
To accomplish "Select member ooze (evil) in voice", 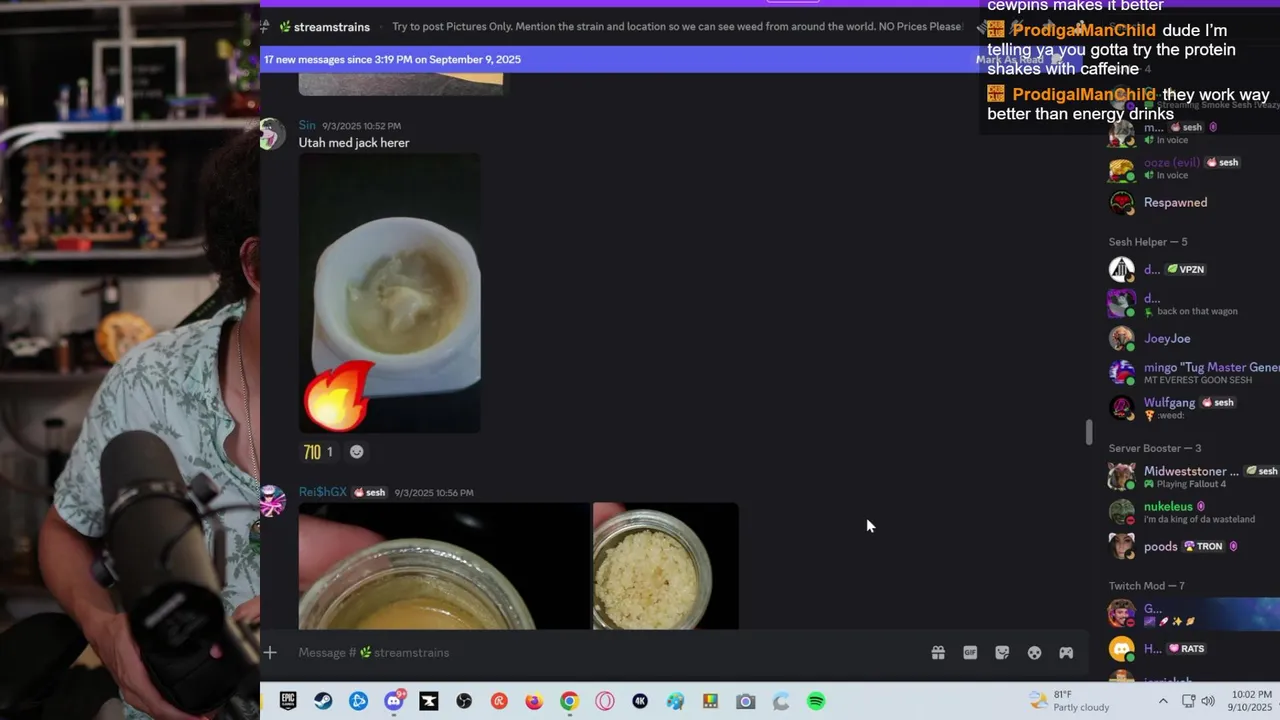I will 1190,168.
